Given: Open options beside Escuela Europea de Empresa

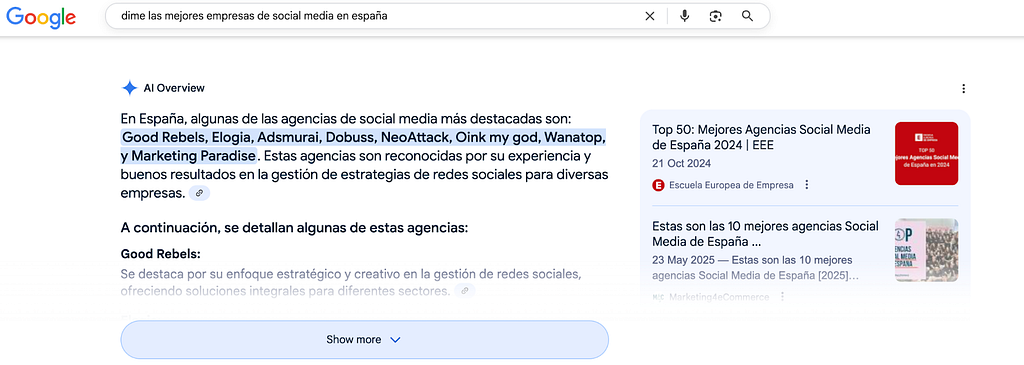Looking at the screenshot, I should [x=807, y=185].
